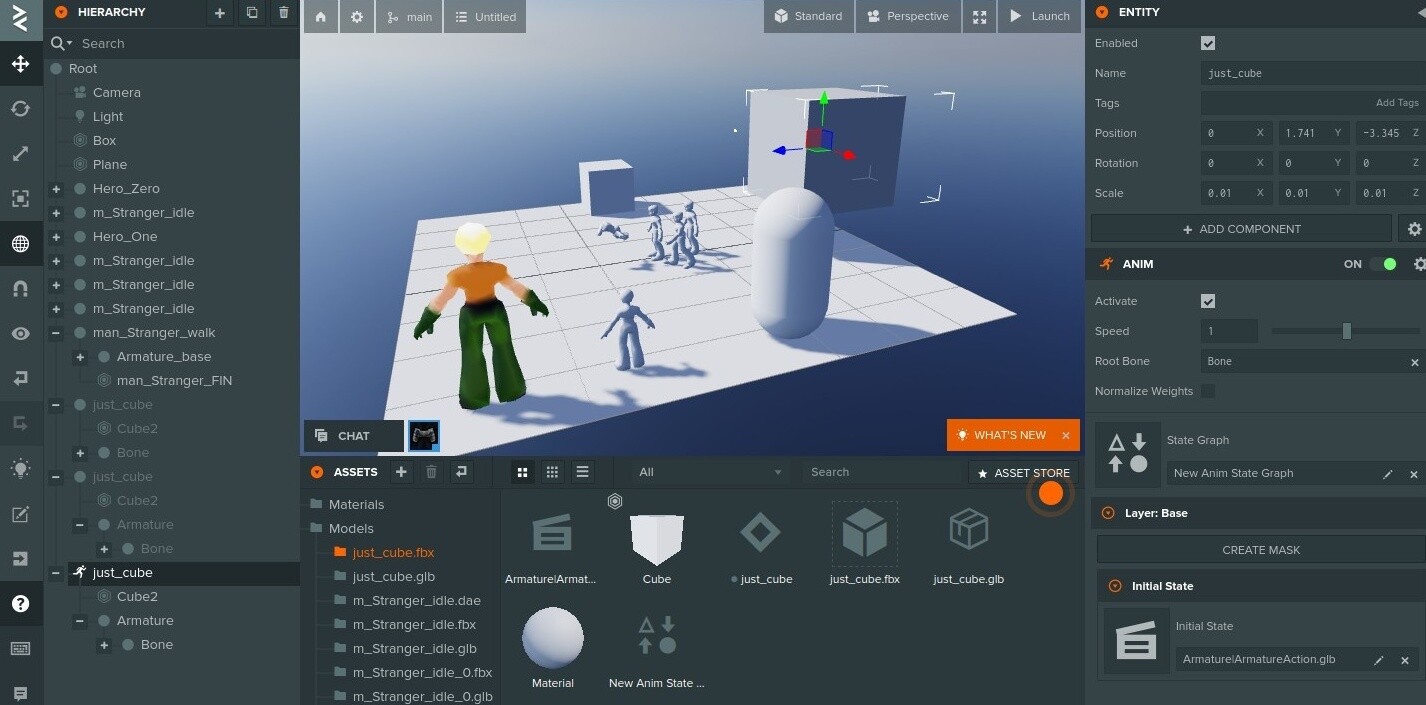
Task: Select the Rotate gizmo tool
Action: [20, 109]
